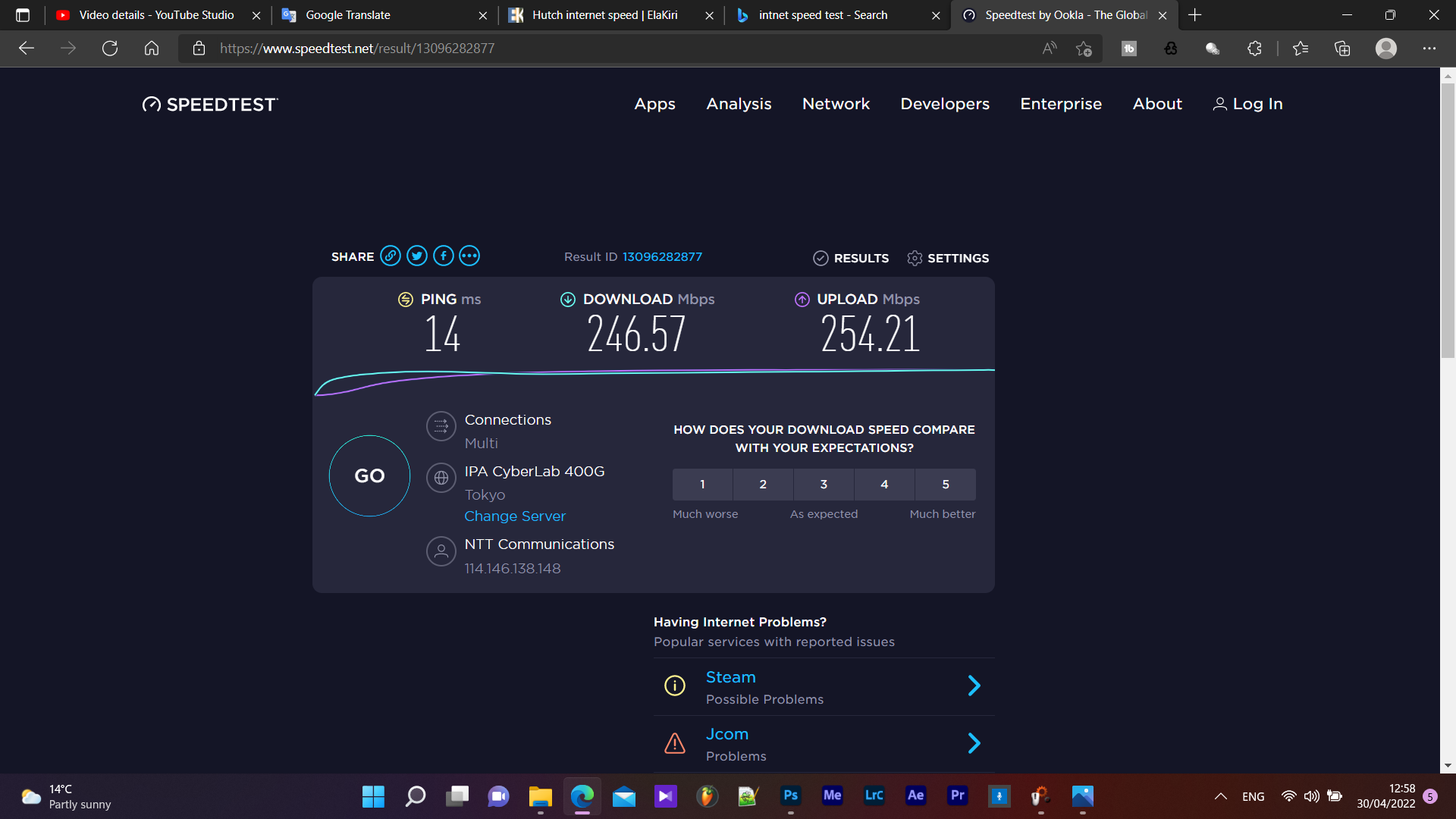Open Task View from the taskbar
This screenshot has width=1456, height=819.
click(457, 796)
